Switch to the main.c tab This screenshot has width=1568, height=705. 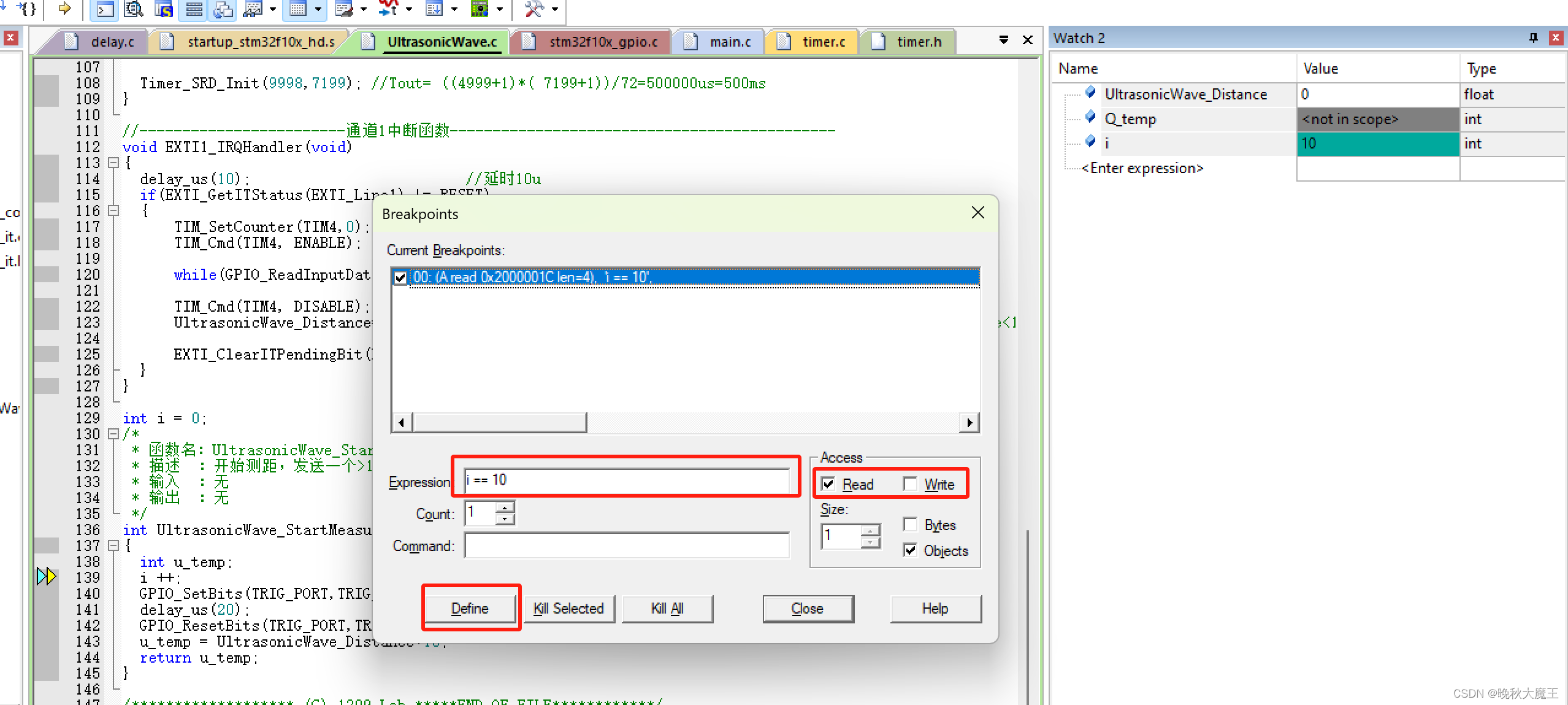(x=730, y=42)
